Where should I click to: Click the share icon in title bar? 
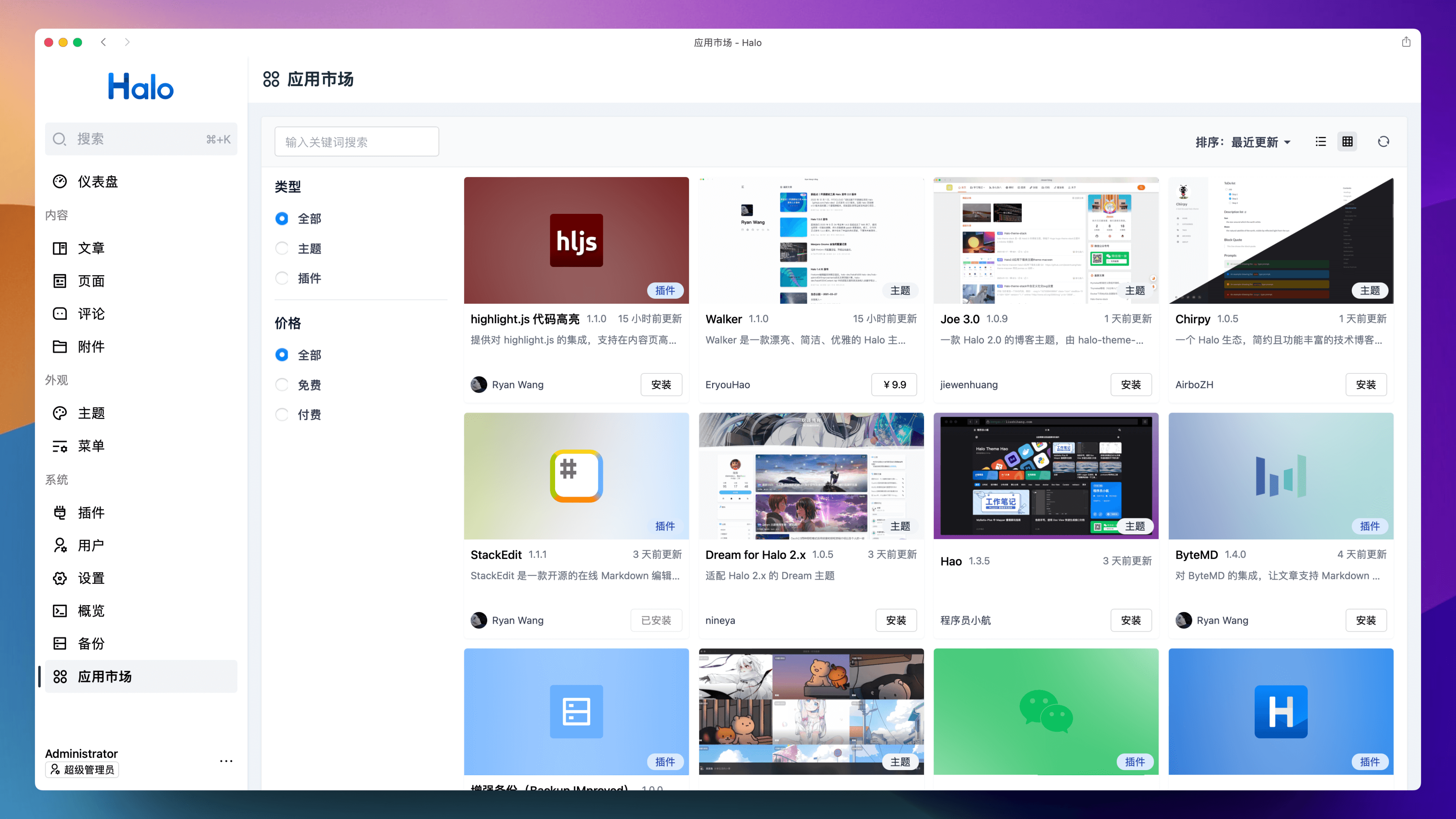pos(1406,42)
